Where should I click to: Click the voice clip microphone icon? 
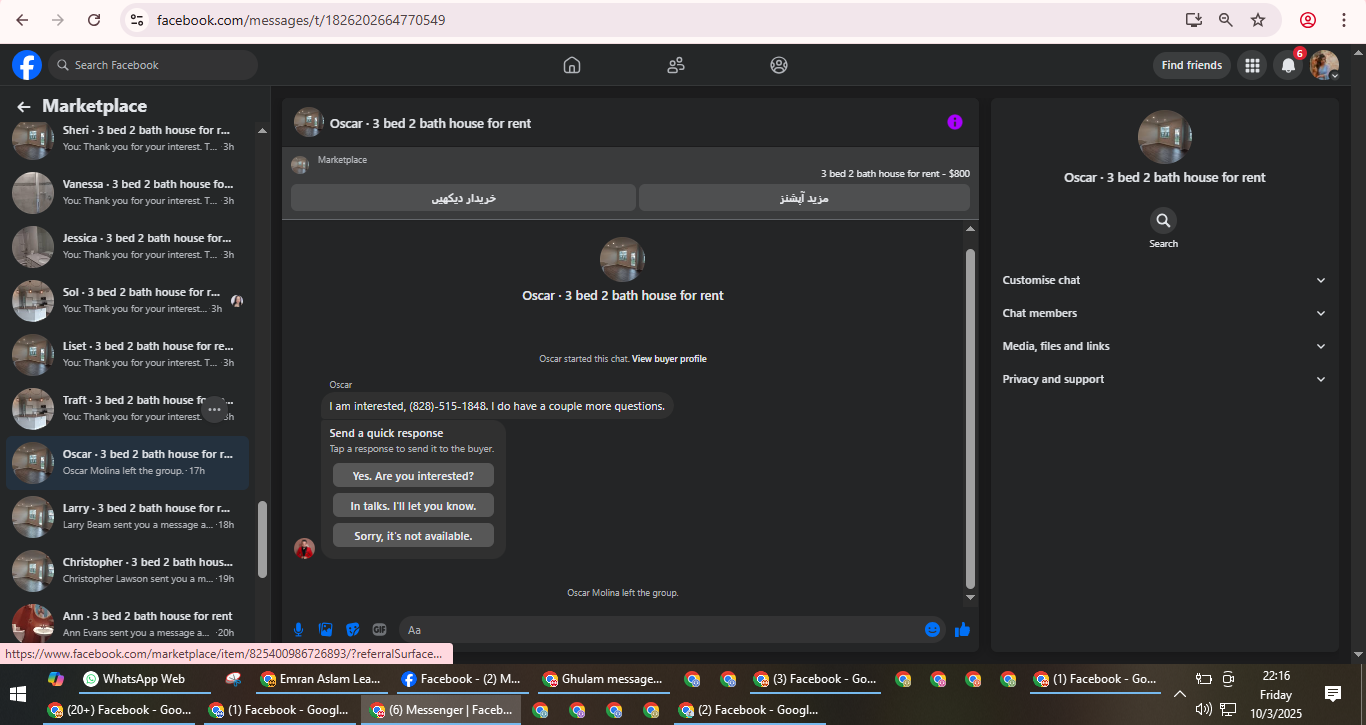coord(298,629)
